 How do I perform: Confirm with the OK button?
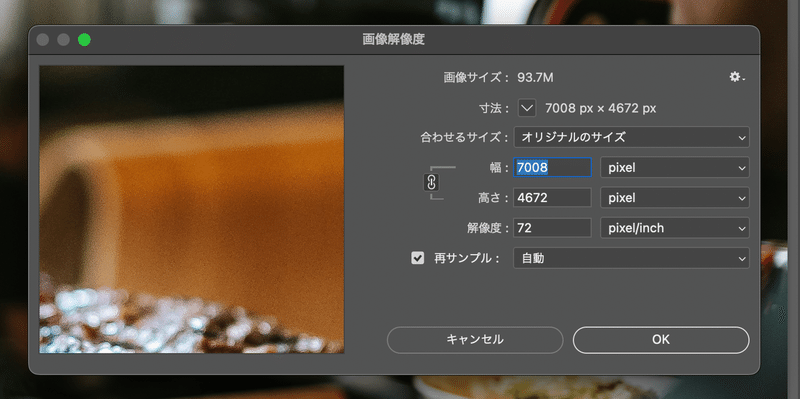661,340
